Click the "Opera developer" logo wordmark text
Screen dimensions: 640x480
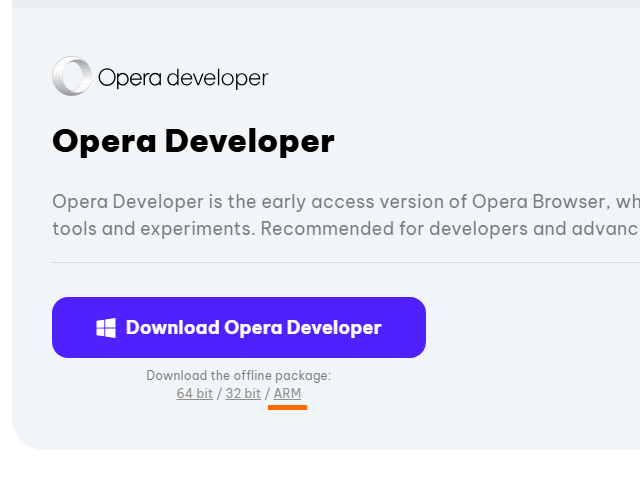(x=183, y=78)
